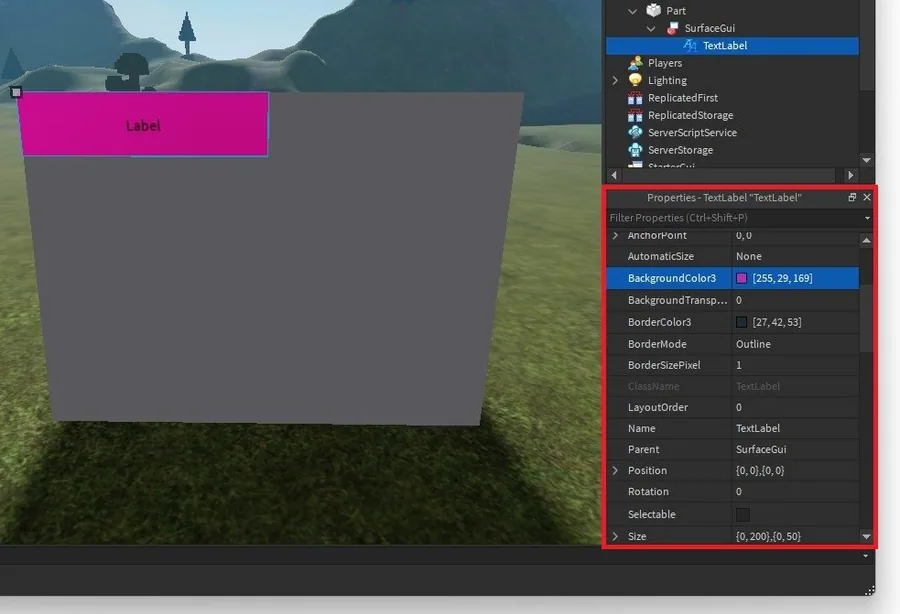Select ReplicatedStorage in the Explorer tree

[x=690, y=115]
